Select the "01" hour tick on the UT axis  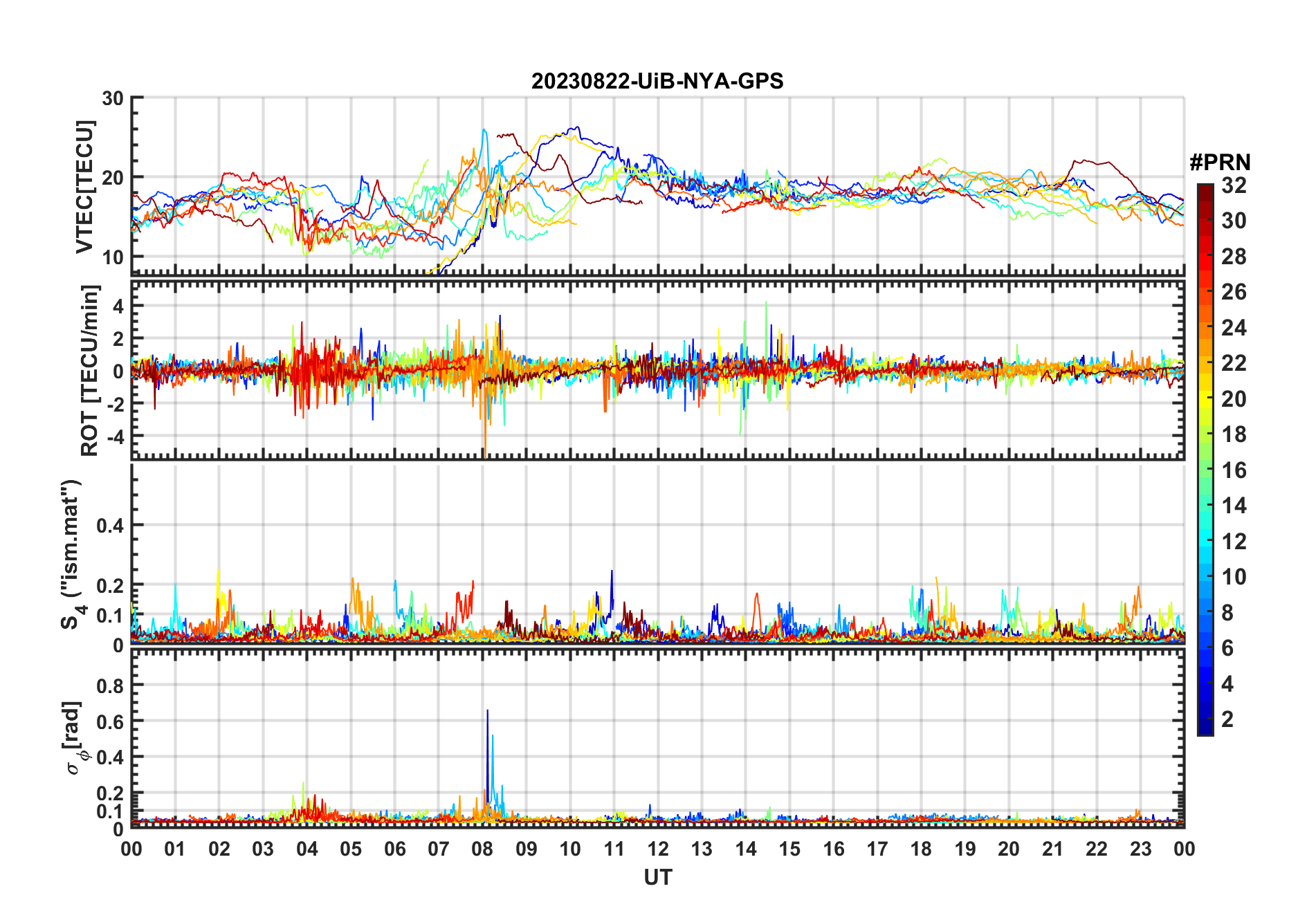175,849
